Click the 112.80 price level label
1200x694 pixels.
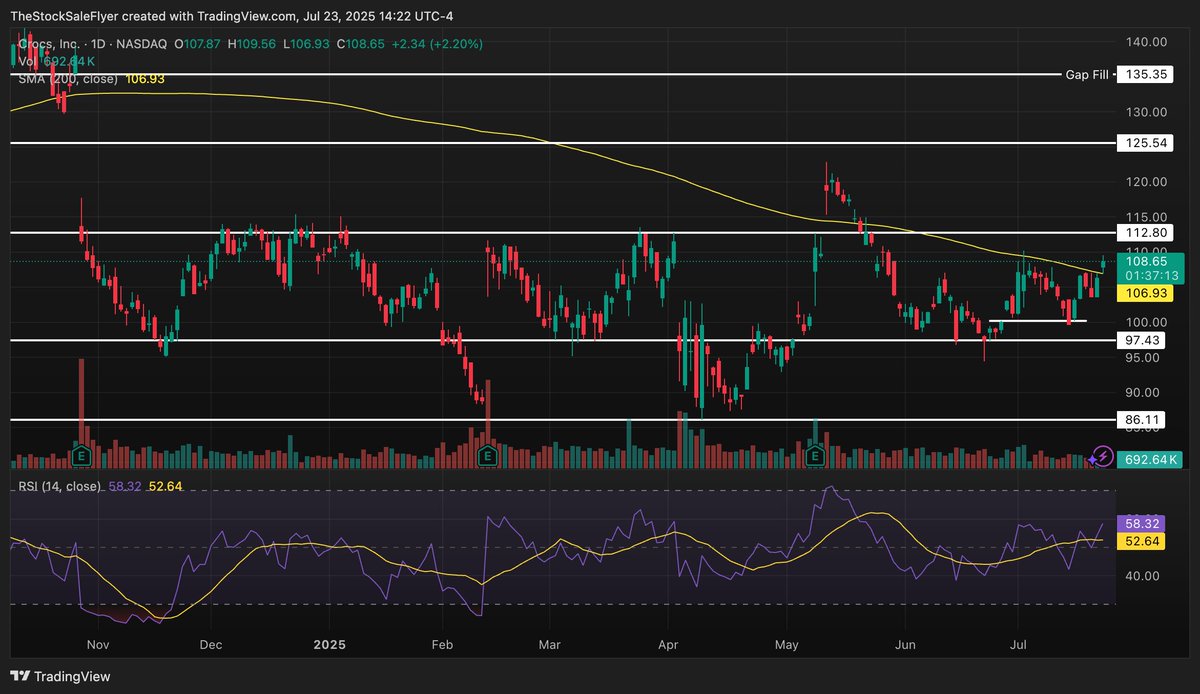(x=1145, y=232)
